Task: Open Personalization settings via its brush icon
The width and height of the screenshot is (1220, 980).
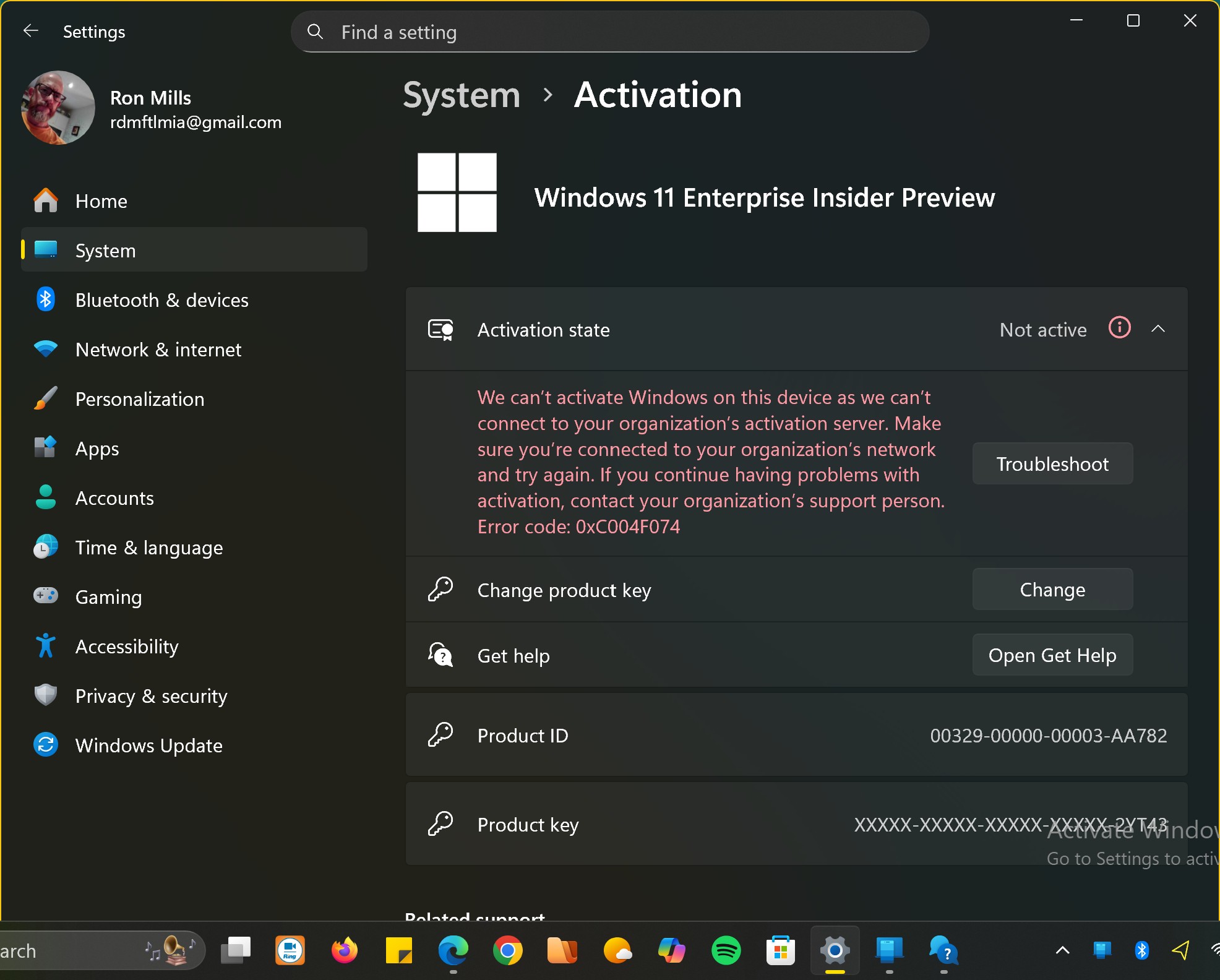Action: point(46,398)
